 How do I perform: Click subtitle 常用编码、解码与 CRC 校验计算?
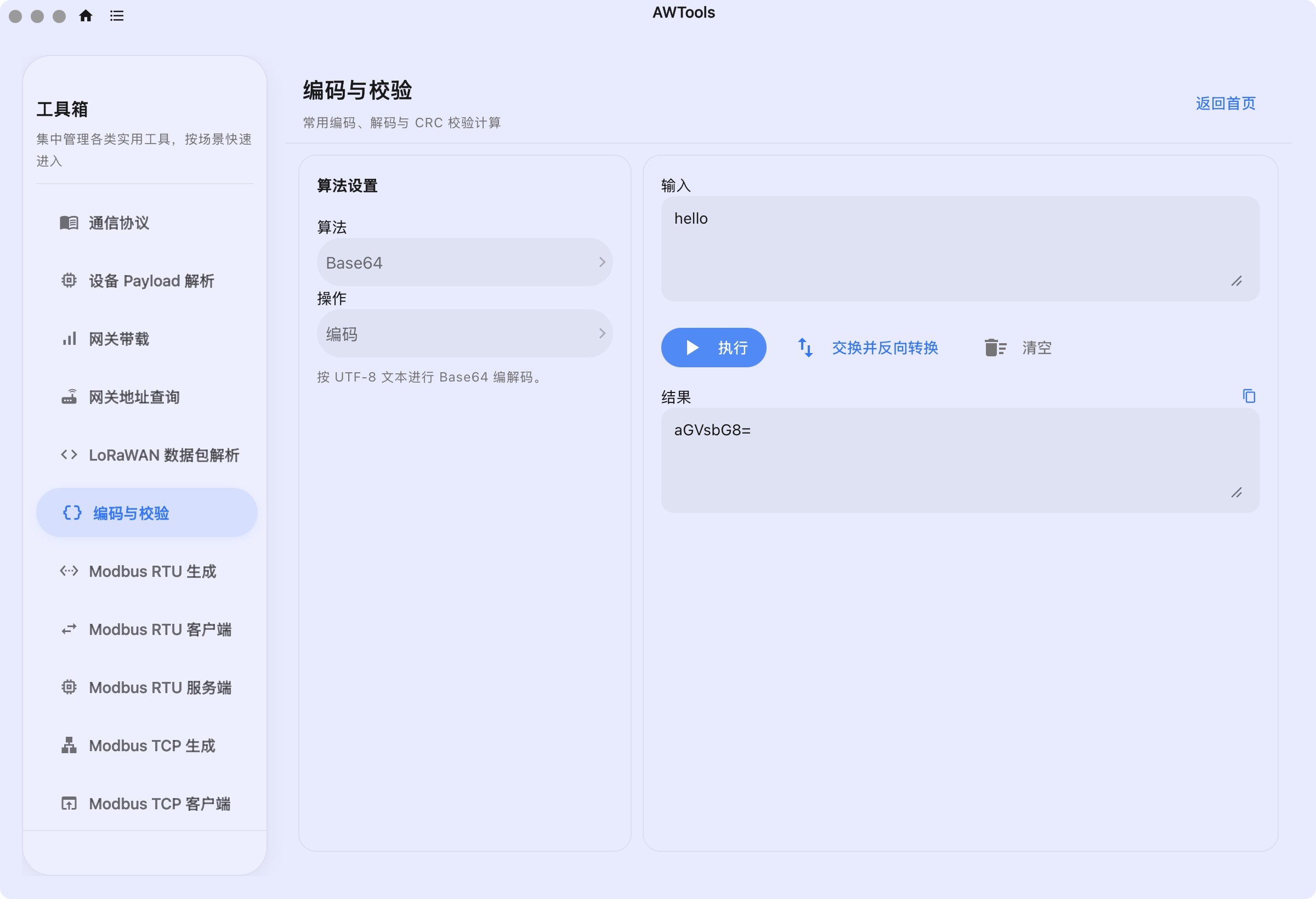pyautogui.click(x=402, y=122)
